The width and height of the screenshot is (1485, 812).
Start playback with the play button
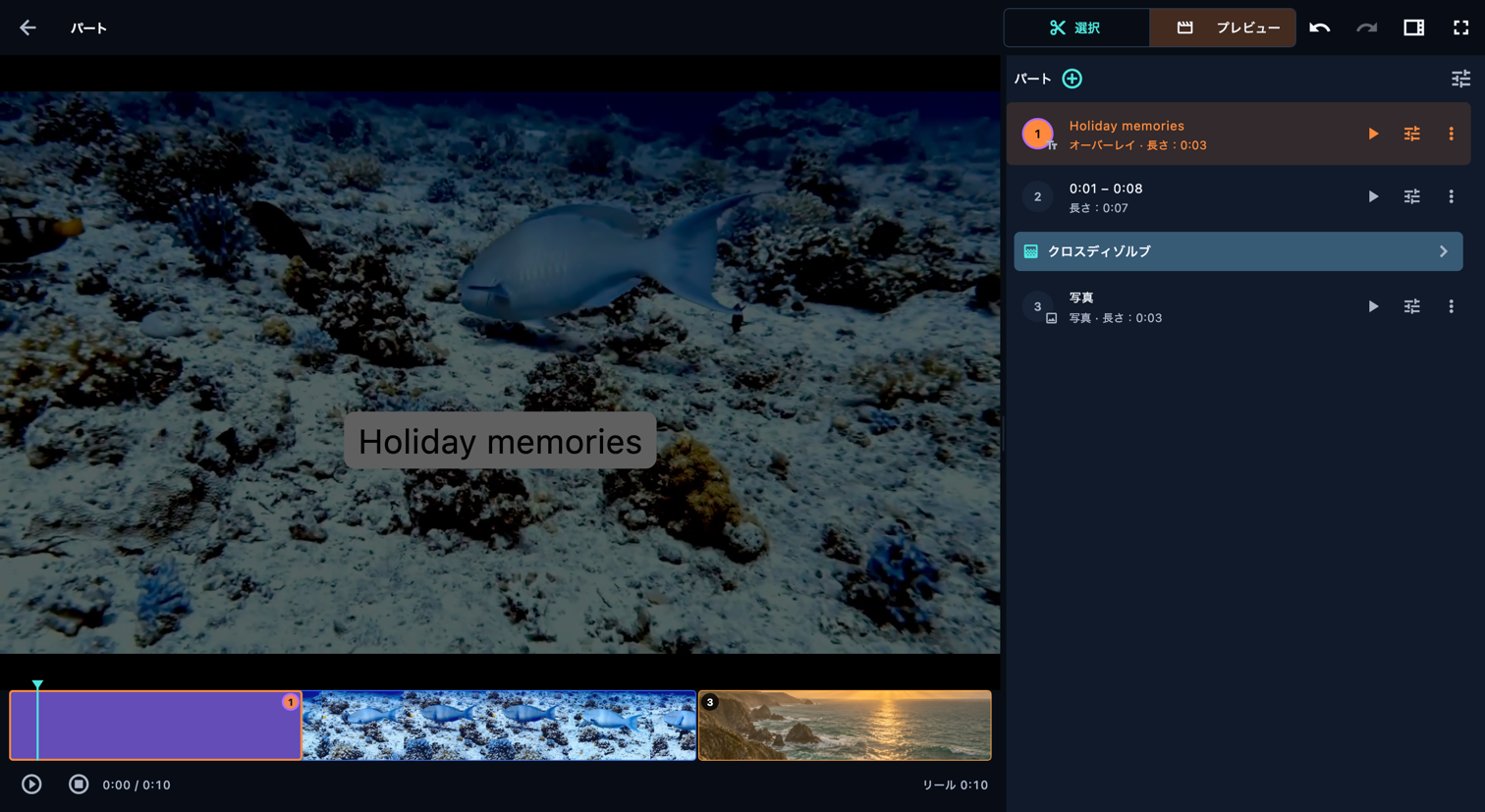click(31, 785)
